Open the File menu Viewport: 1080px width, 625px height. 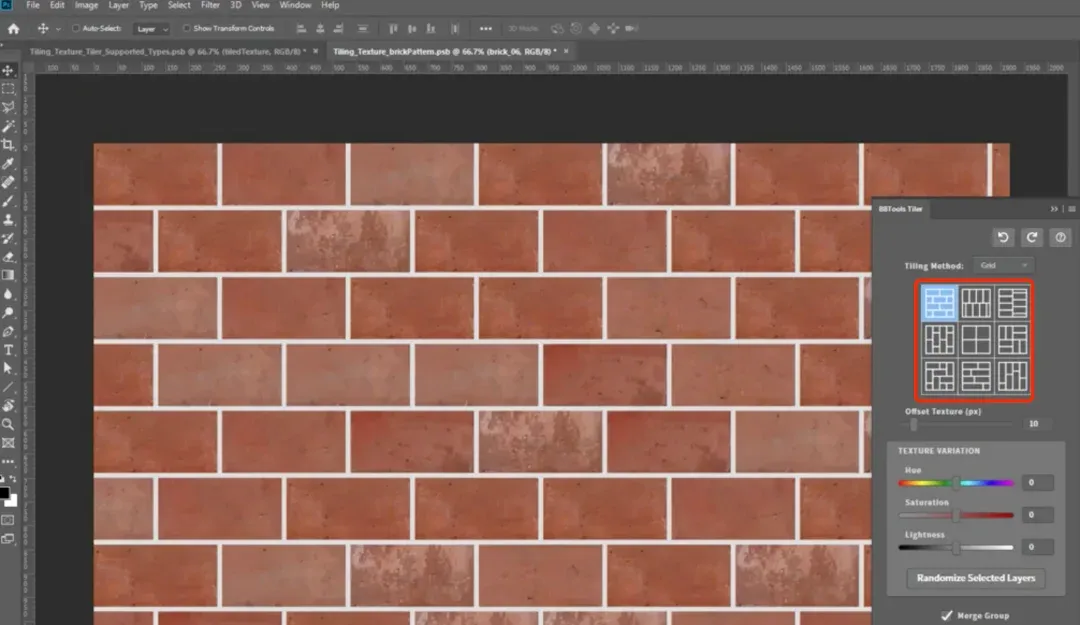pos(32,5)
